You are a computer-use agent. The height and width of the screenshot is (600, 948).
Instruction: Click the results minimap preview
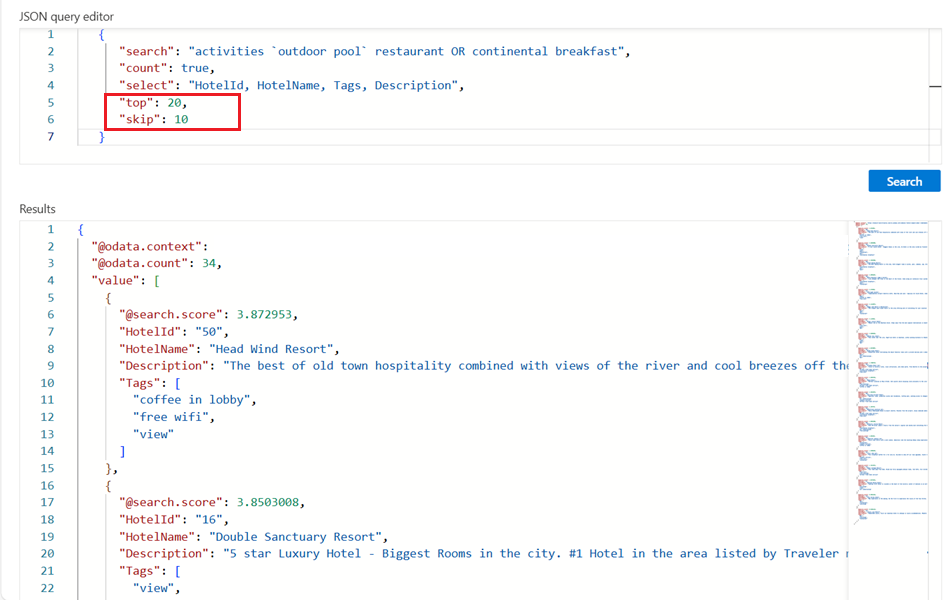[x=891, y=370]
